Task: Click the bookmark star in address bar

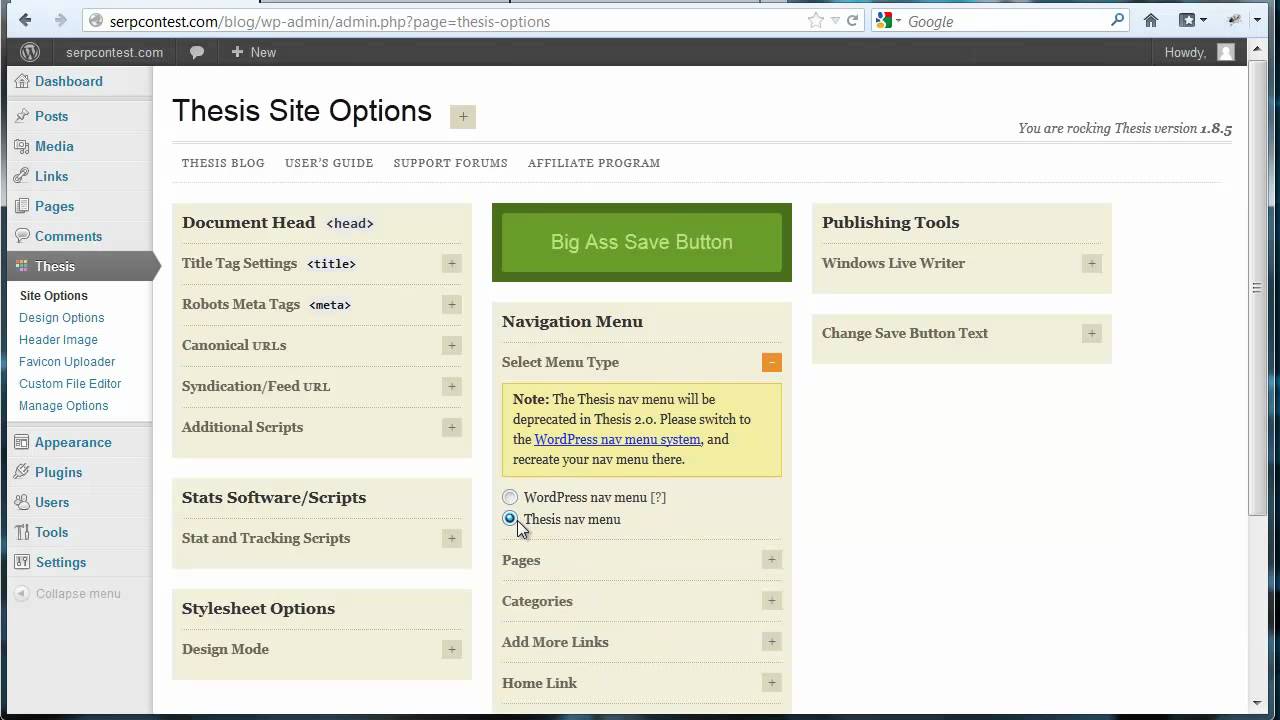Action: click(x=816, y=20)
